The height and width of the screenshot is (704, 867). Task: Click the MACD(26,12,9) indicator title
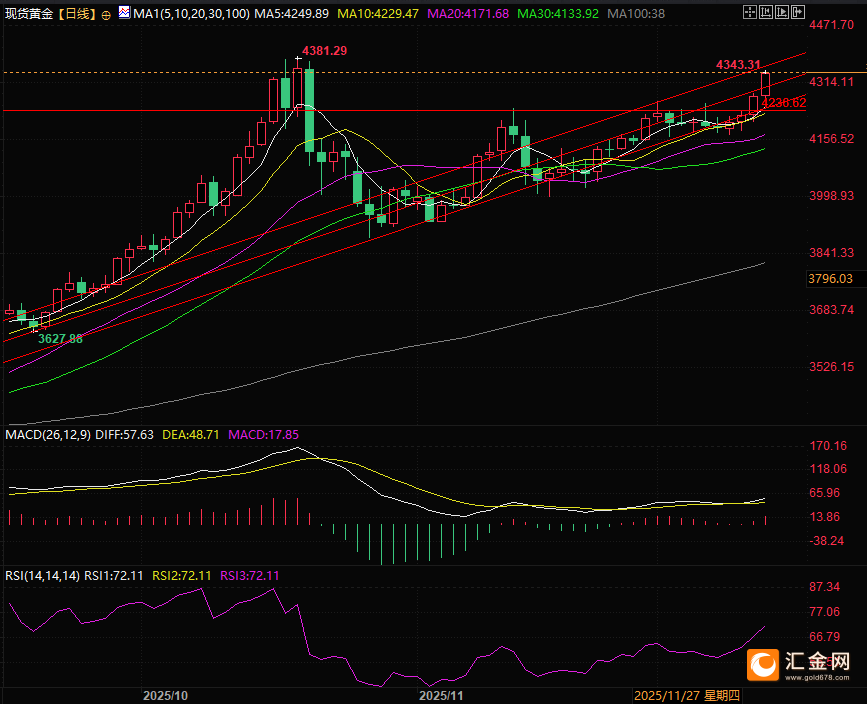pos(48,435)
